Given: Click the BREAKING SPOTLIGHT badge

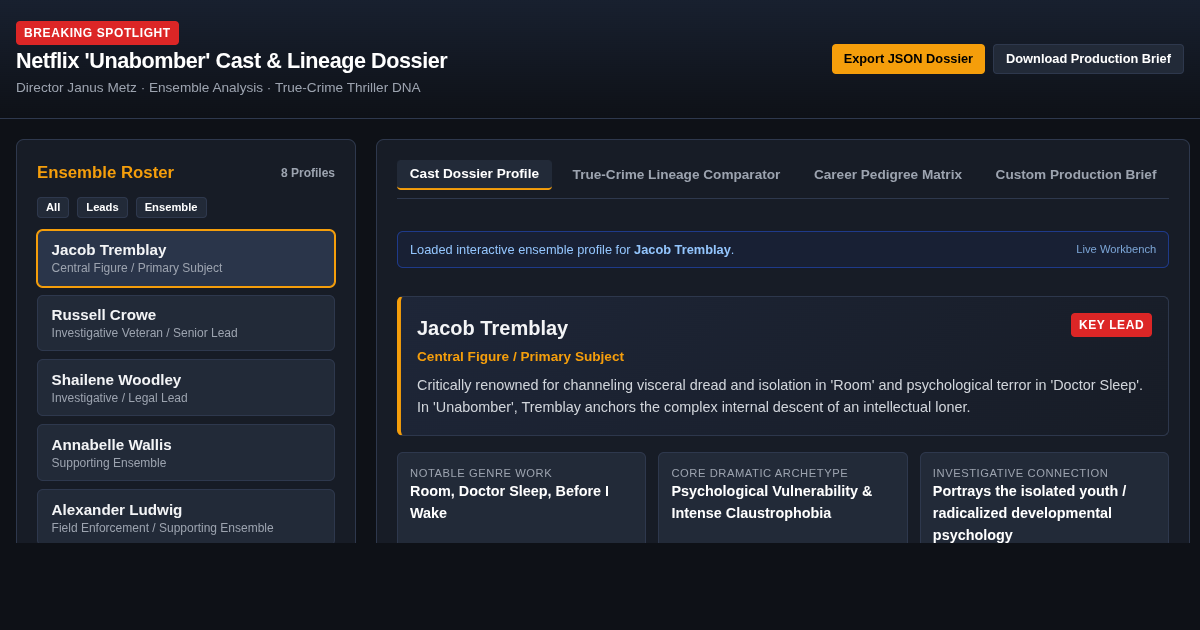Looking at the screenshot, I should pyautogui.click(x=97, y=33).
